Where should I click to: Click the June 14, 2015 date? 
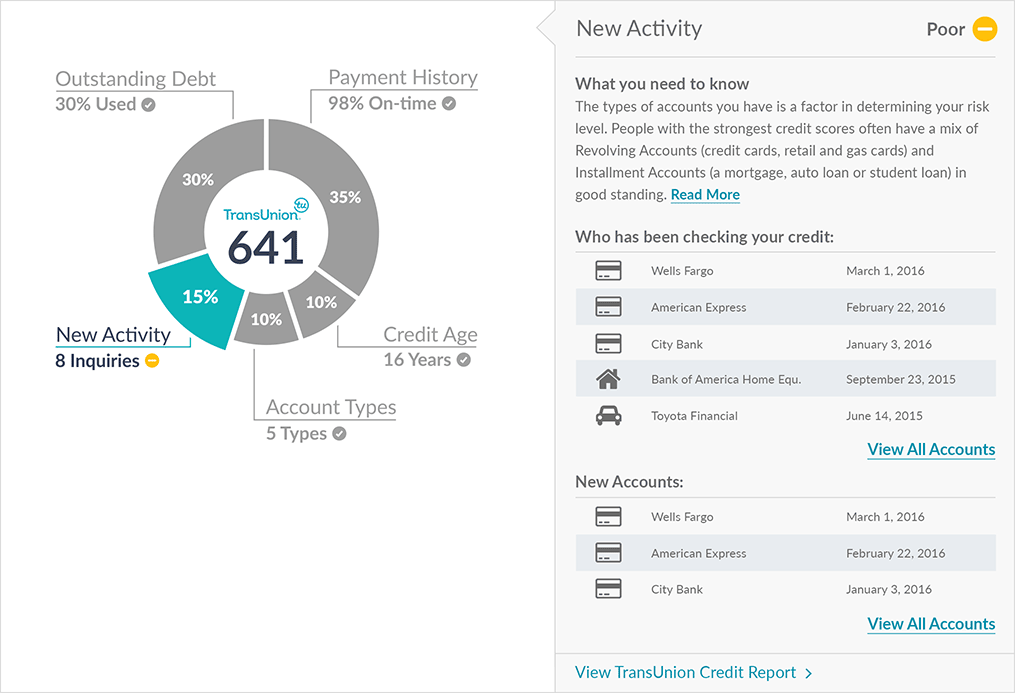pyautogui.click(x=884, y=416)
